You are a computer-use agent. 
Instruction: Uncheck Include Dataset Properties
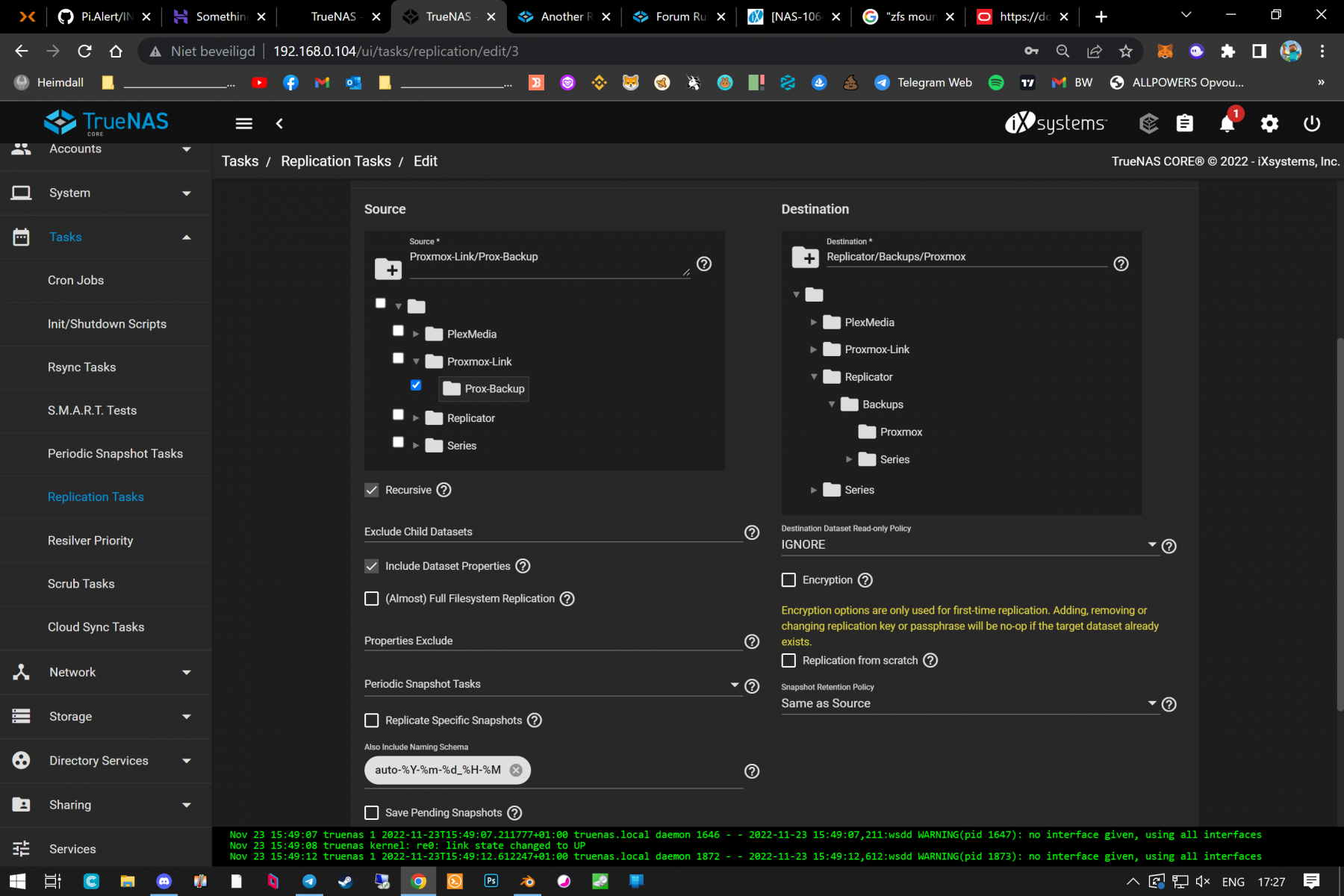coord(371,566)
